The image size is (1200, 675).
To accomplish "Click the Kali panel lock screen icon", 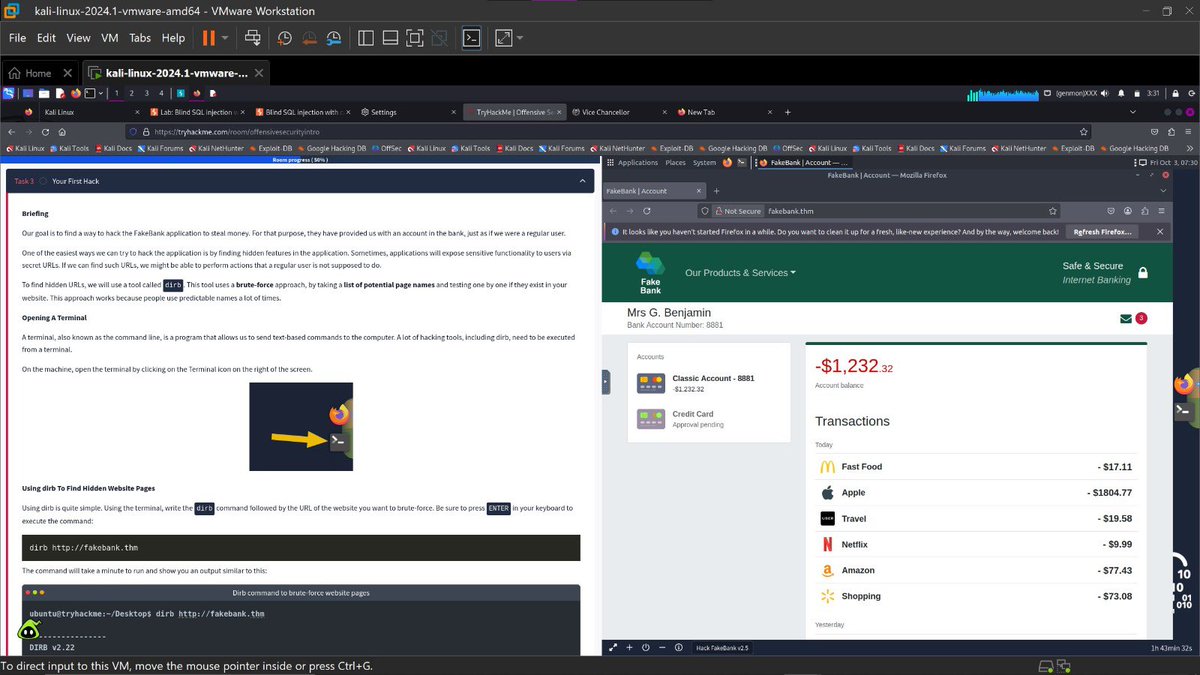I will 1176,93.
